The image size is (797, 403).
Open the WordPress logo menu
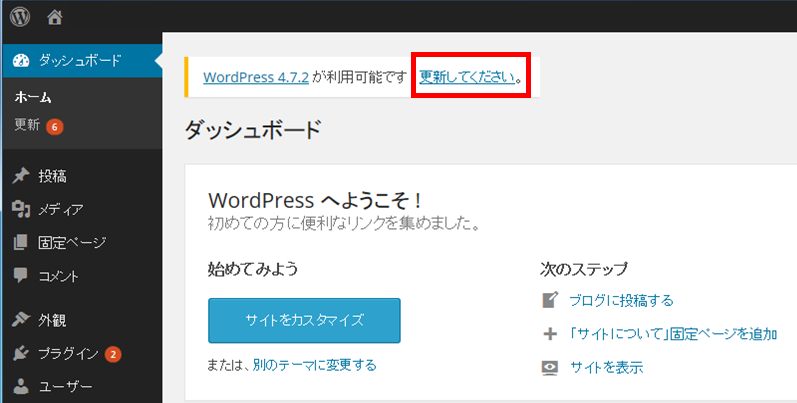(20, 17)
